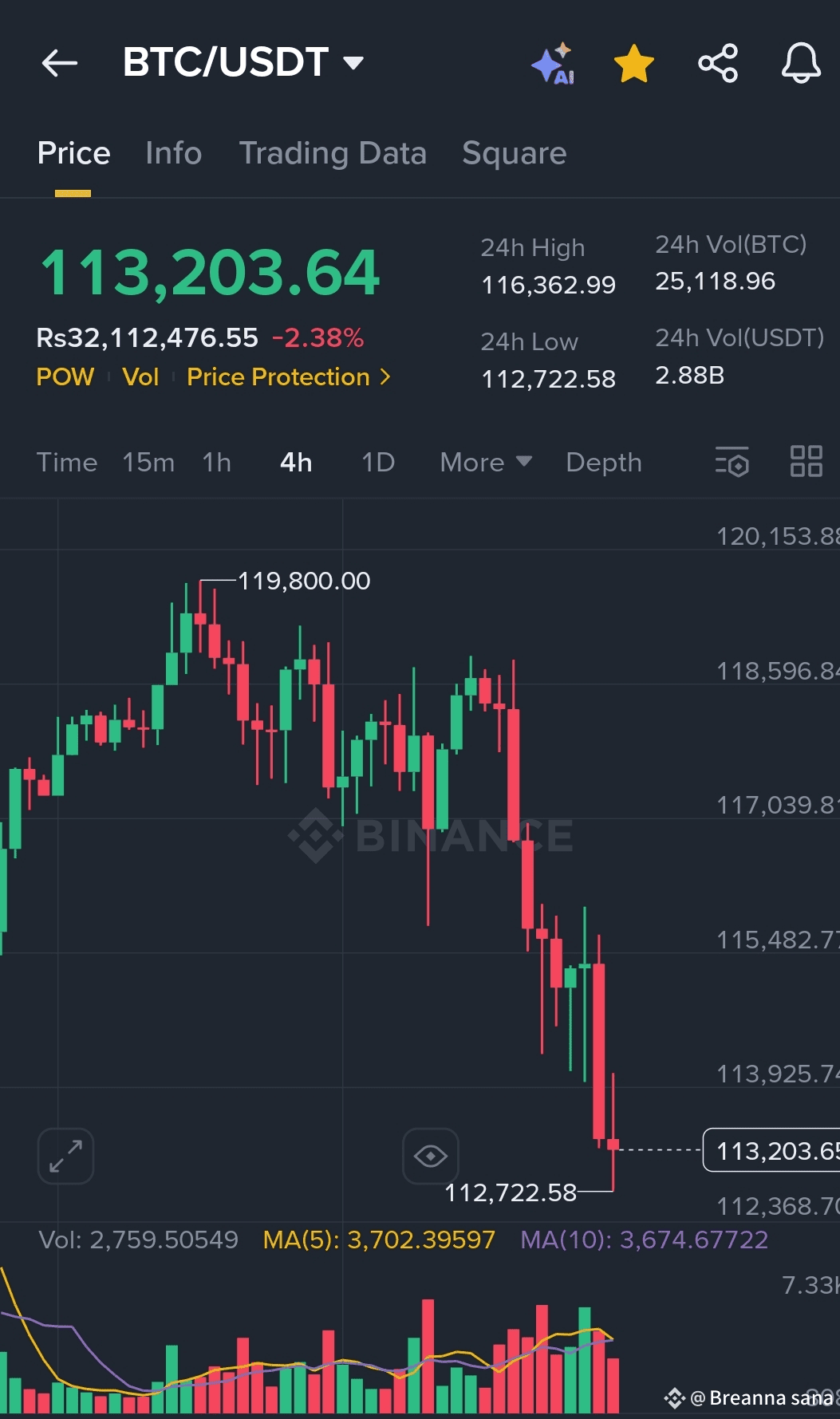Image resolution: width=840 pixels, height=1419 pixels.
Task: Tap the POW tag link
Action: 65,376
